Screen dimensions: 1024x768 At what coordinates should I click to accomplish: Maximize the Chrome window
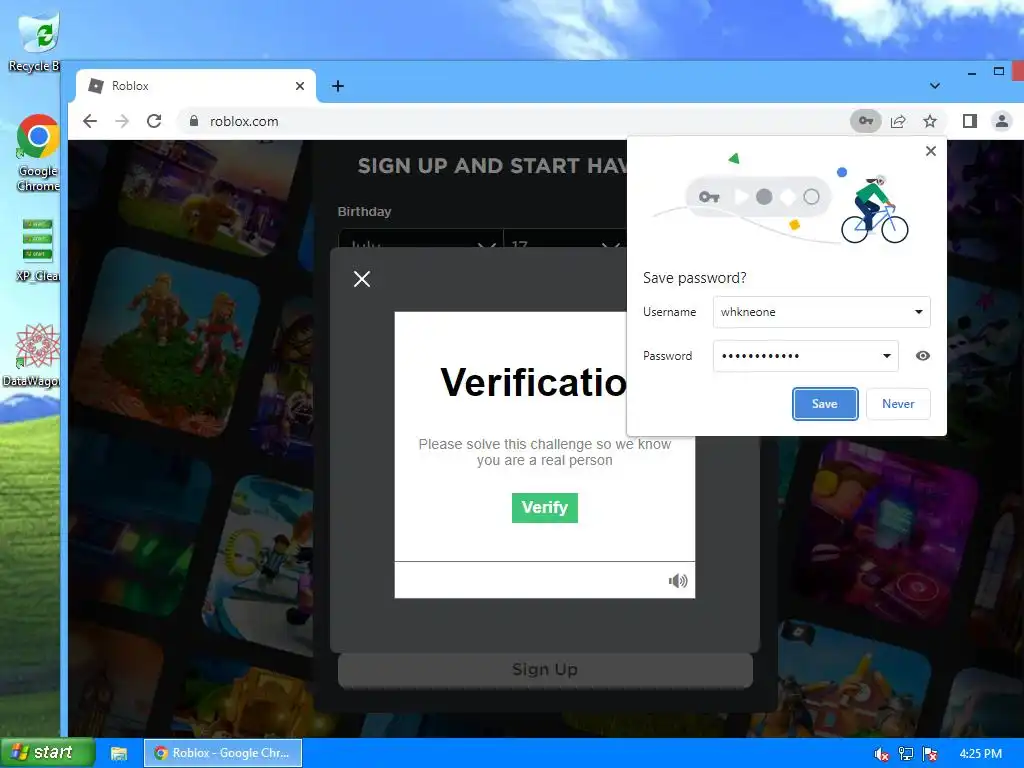pyautogui.click(x=999, y=71)
